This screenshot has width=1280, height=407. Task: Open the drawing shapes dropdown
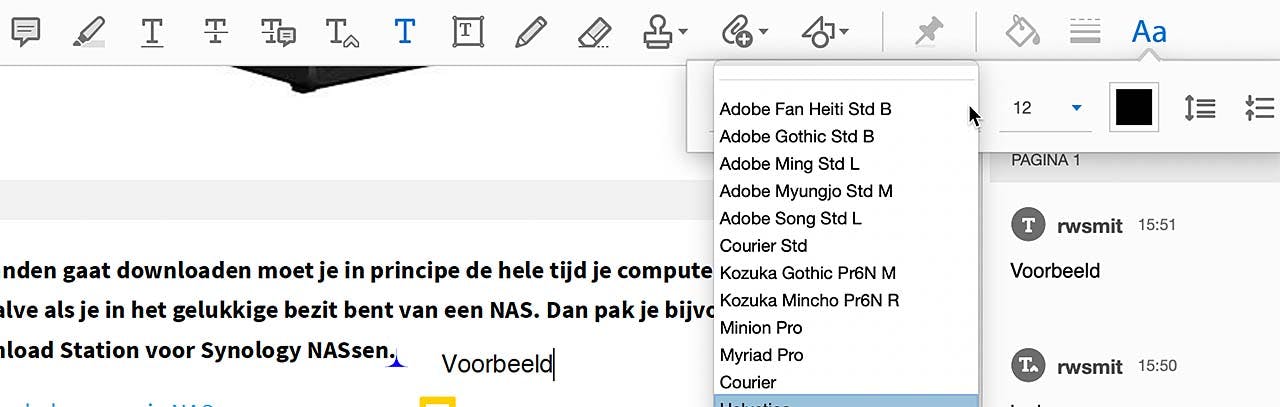[844, 32]
